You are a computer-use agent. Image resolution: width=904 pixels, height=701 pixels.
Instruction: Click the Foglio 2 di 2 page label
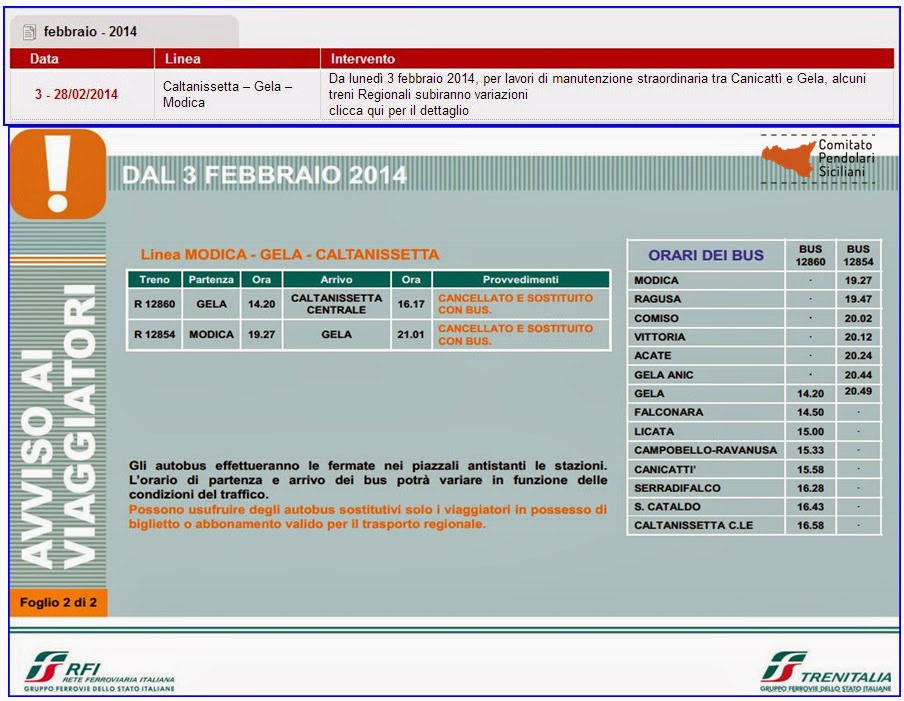pyautogui.click(x=58, y=603)
